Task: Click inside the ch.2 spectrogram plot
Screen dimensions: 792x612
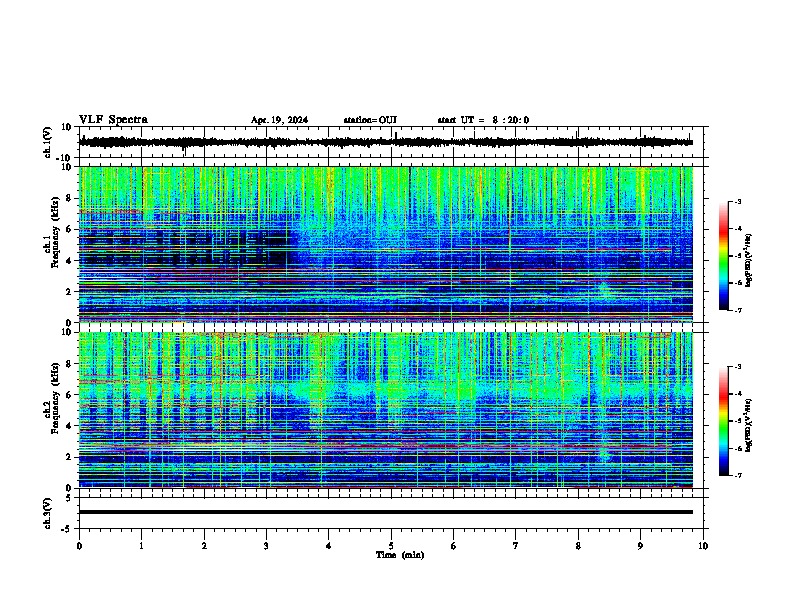Action: click(x=386, y=410)
